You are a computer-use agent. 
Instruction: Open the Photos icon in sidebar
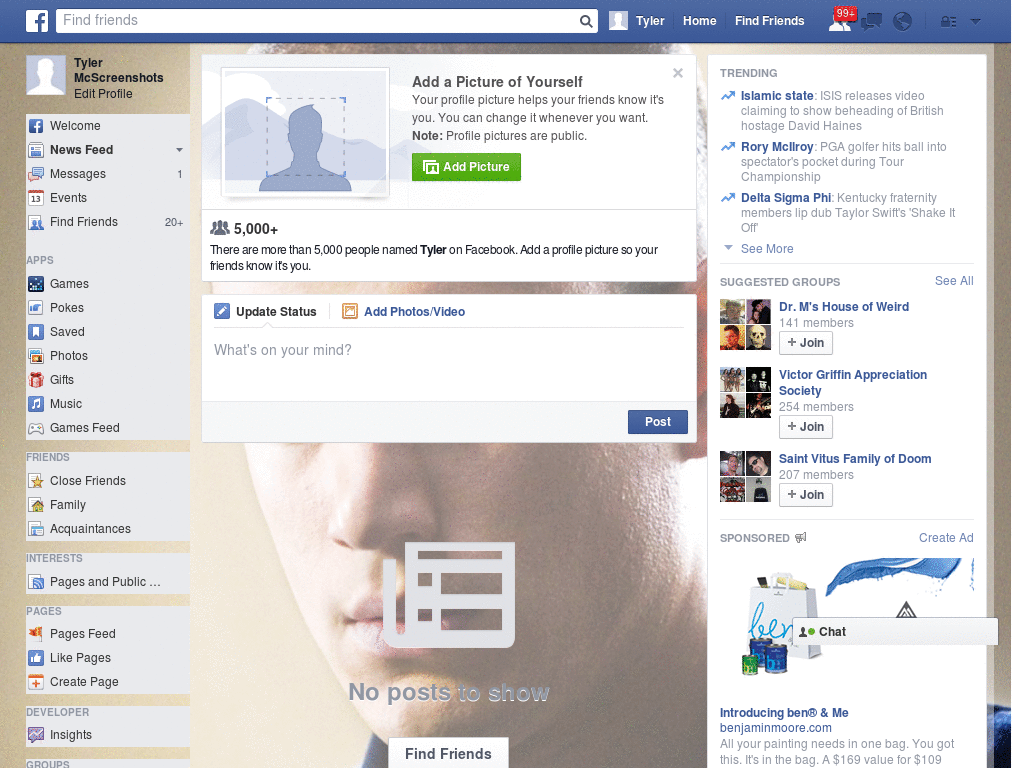tap(36, 356)
